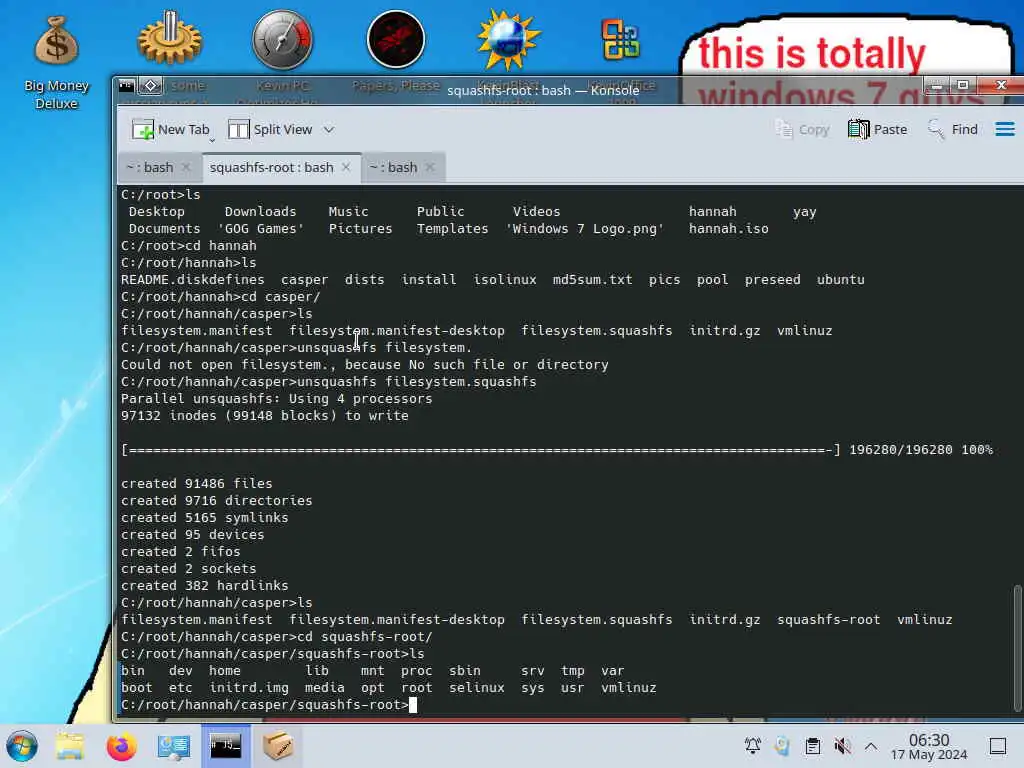Open the Konsole window menu icon in title bar
1024x768 pixels.
tap(127, 86)
